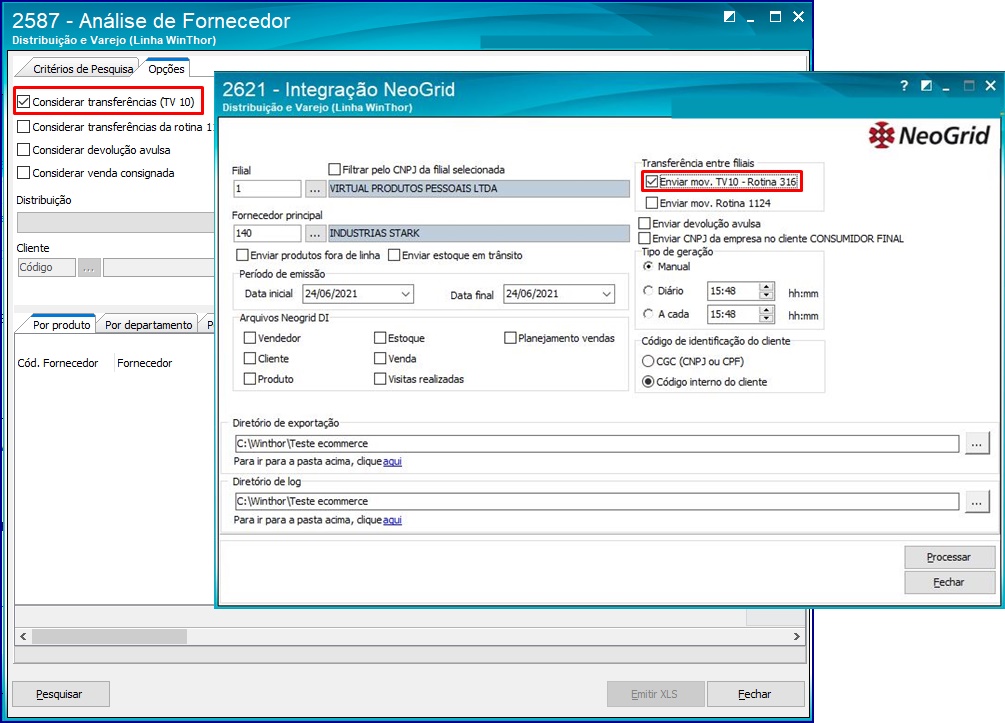1005x723 pixels.
Task: Click the scrollbar left arrow in grid
Action: click(23, 636)
